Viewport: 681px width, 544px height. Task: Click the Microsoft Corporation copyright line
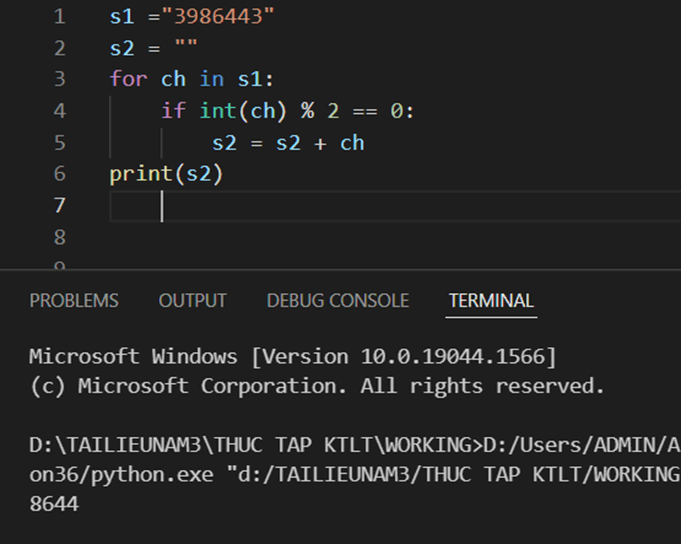[316, 386]
